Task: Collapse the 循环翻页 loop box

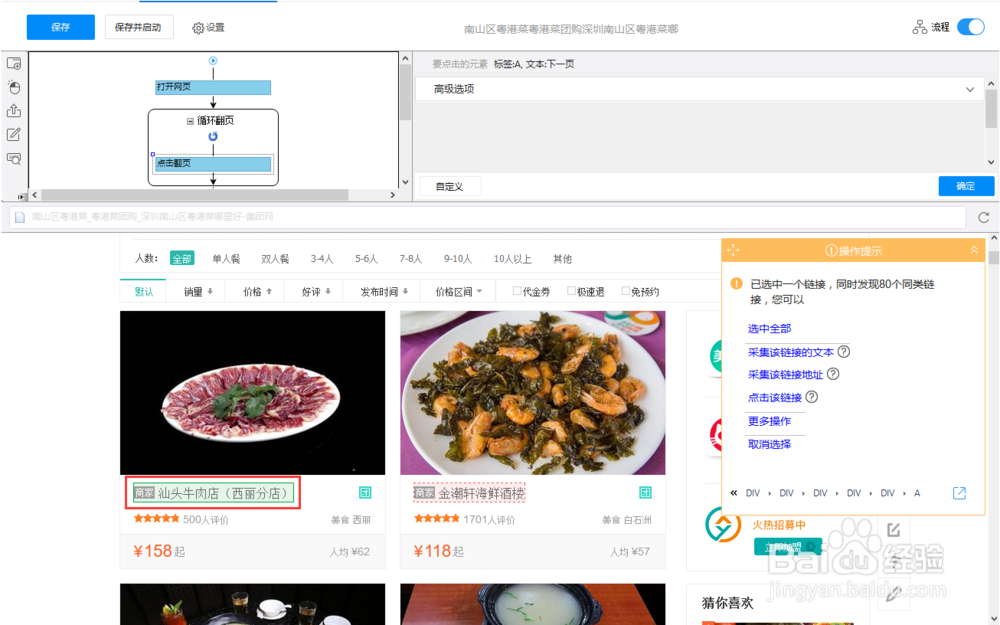Action: click(190, 121)
